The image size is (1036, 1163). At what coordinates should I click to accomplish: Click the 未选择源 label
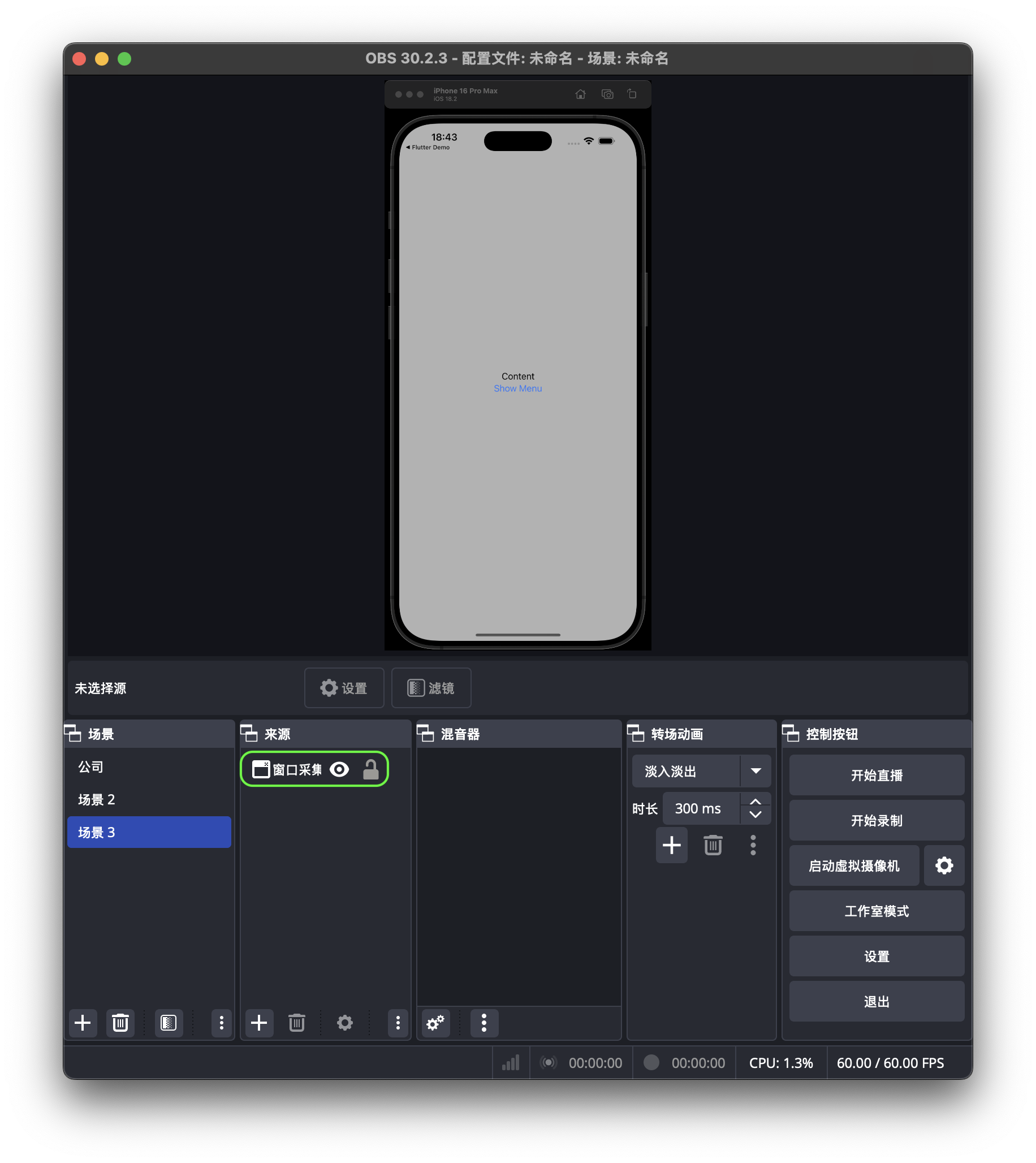(100, 688)
